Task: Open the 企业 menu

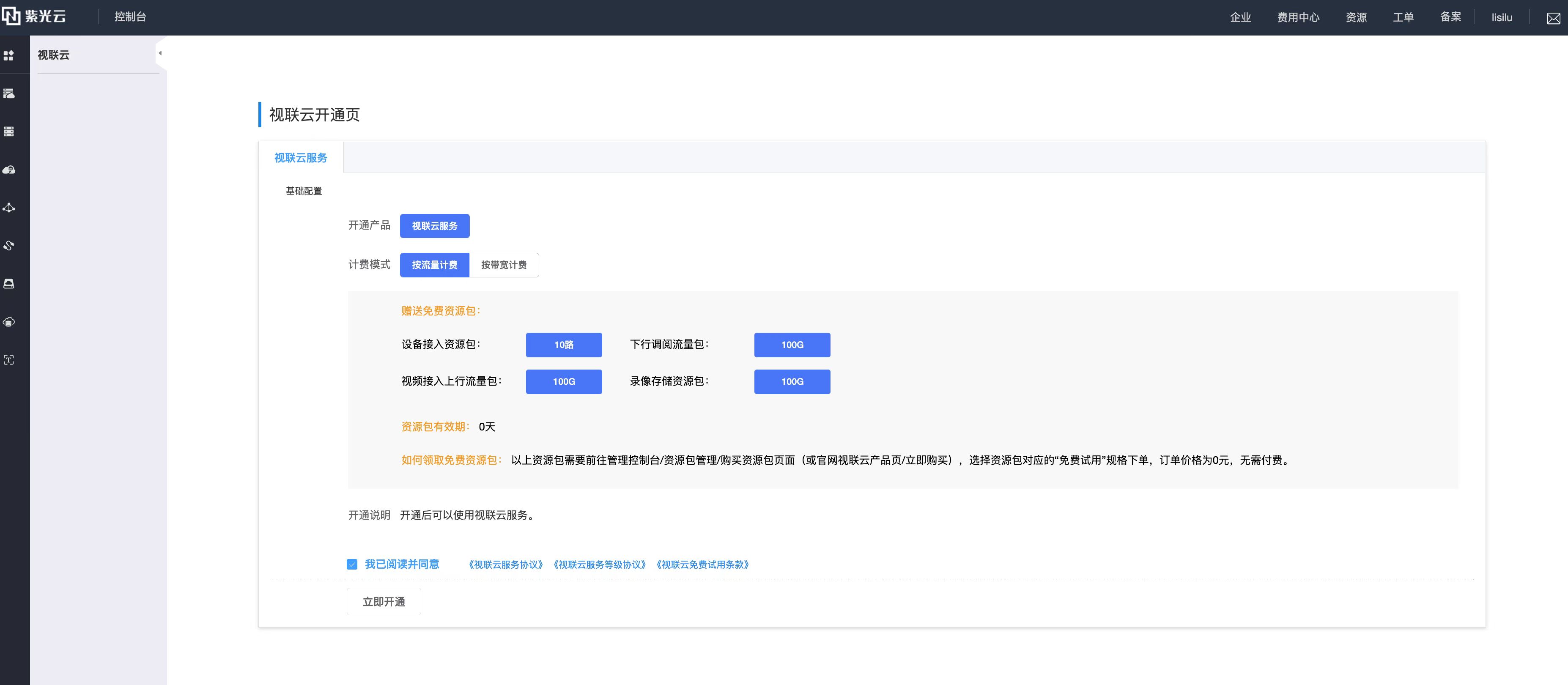Action: (1240, 18)
